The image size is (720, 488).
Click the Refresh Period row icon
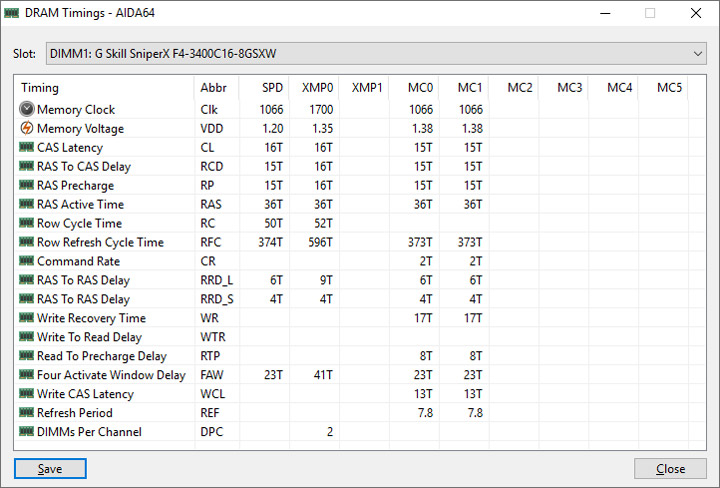pyautogui.click(x=27, y=412)
